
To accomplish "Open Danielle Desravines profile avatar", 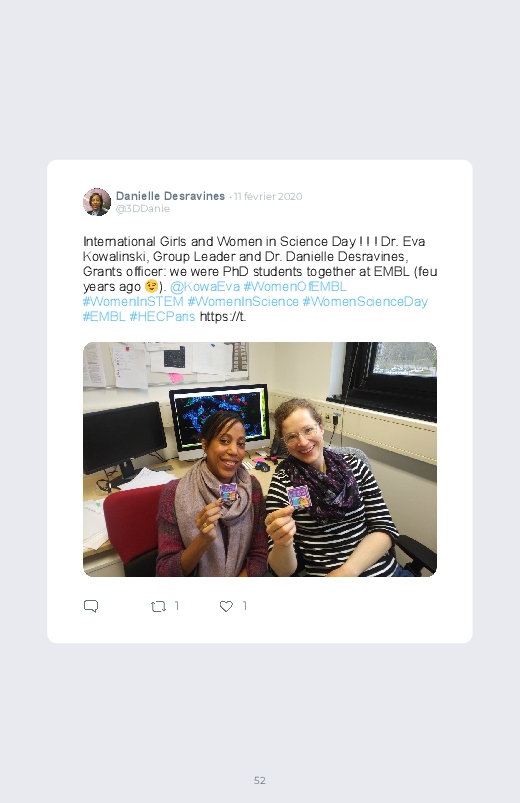I will (x=97, y=202).
